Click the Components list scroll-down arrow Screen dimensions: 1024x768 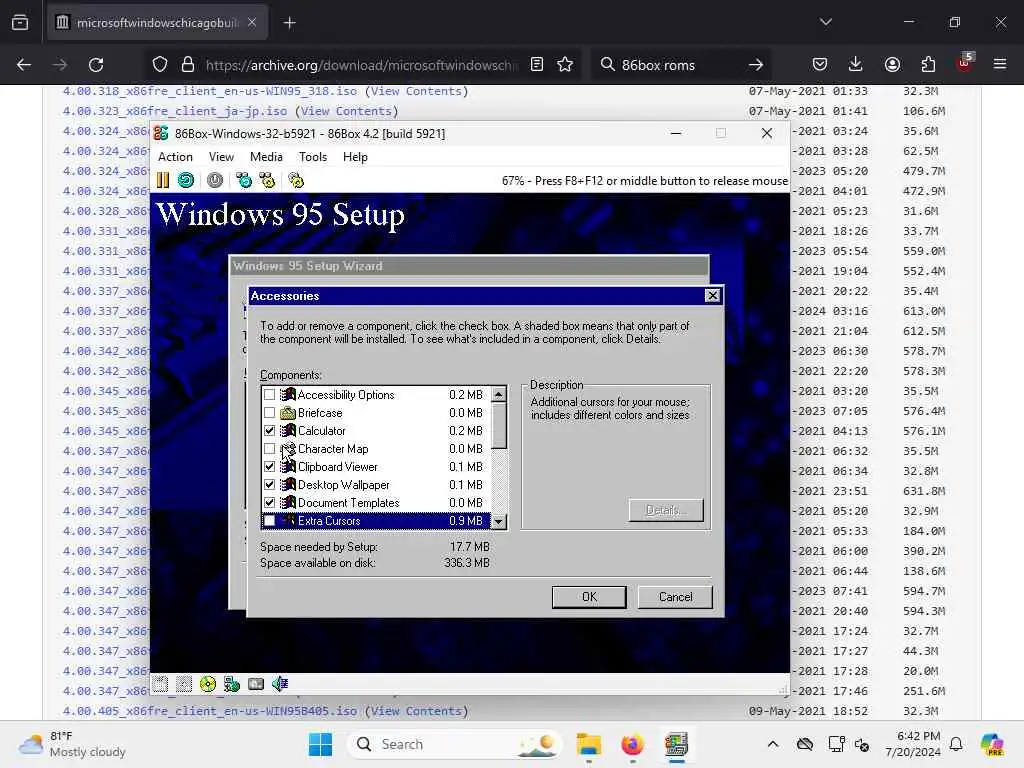(498, 521)
